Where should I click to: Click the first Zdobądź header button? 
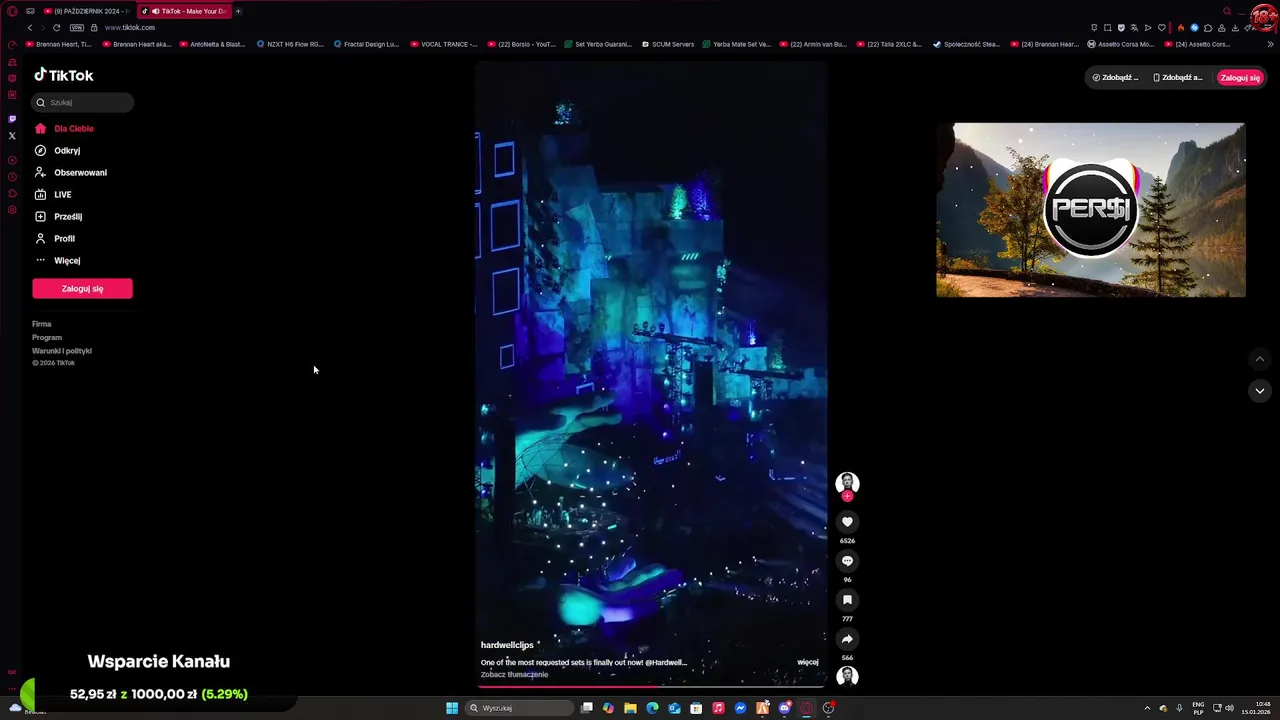(x=1115, y=77)
